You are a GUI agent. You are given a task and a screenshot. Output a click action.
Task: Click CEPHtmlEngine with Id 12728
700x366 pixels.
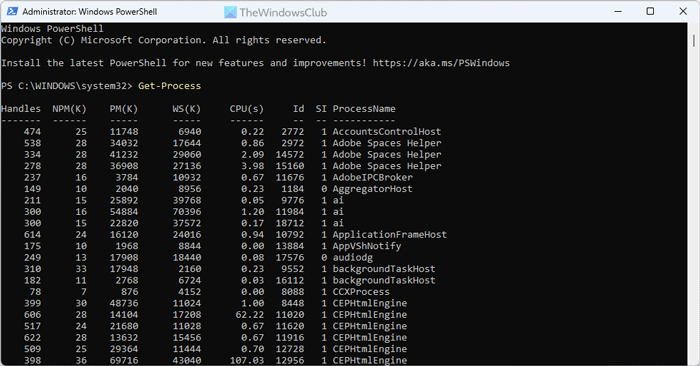[370, 349]
